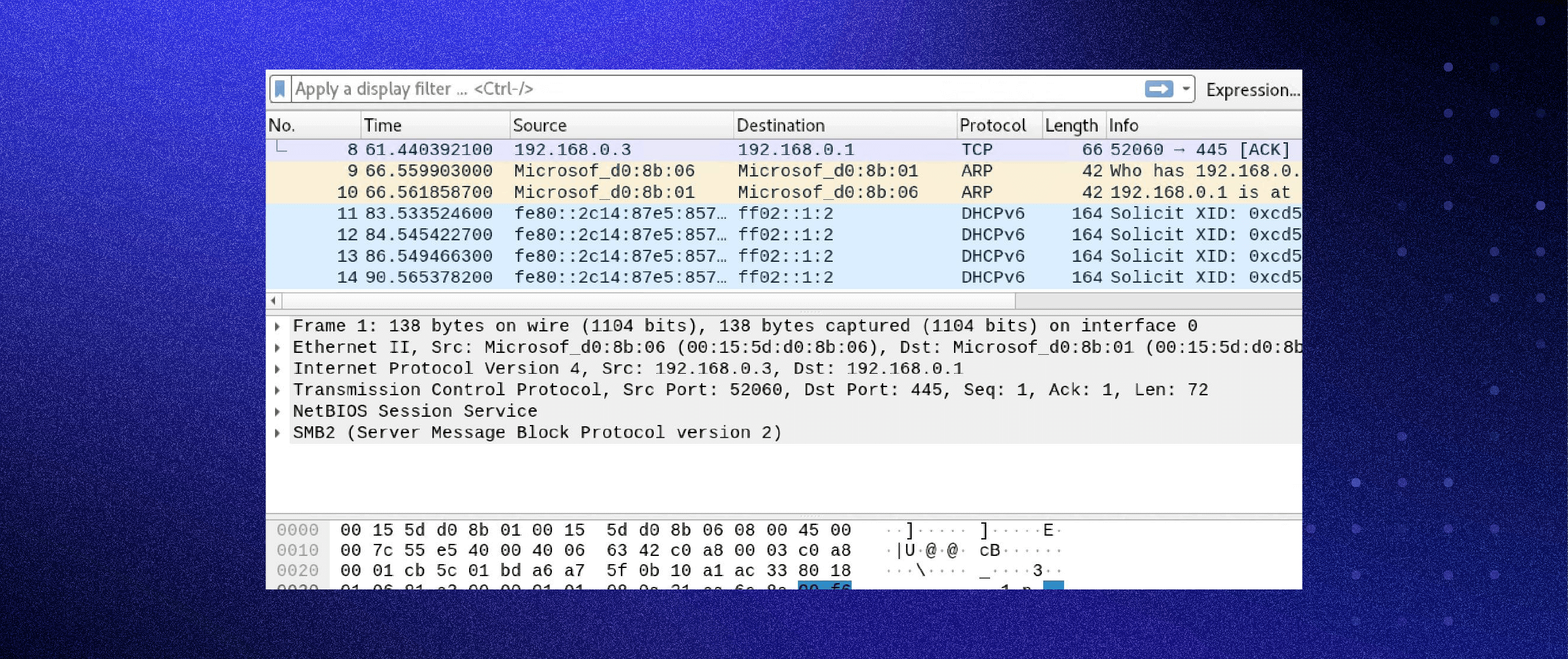Image resolution: width=1568 pixels, height=659 pixels.
Task: Expand Internet Protocol Version 4 section
Action: click(x=278, y=369)
